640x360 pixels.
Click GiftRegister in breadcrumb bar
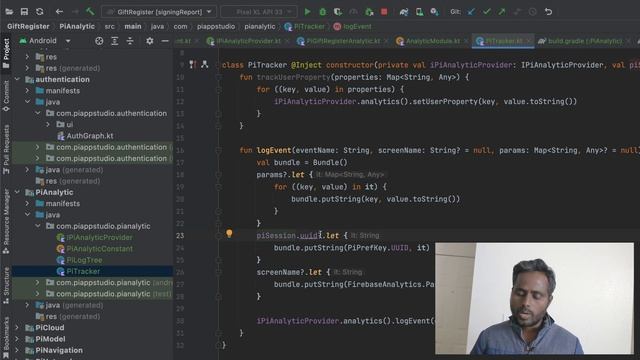pos(28,27)
